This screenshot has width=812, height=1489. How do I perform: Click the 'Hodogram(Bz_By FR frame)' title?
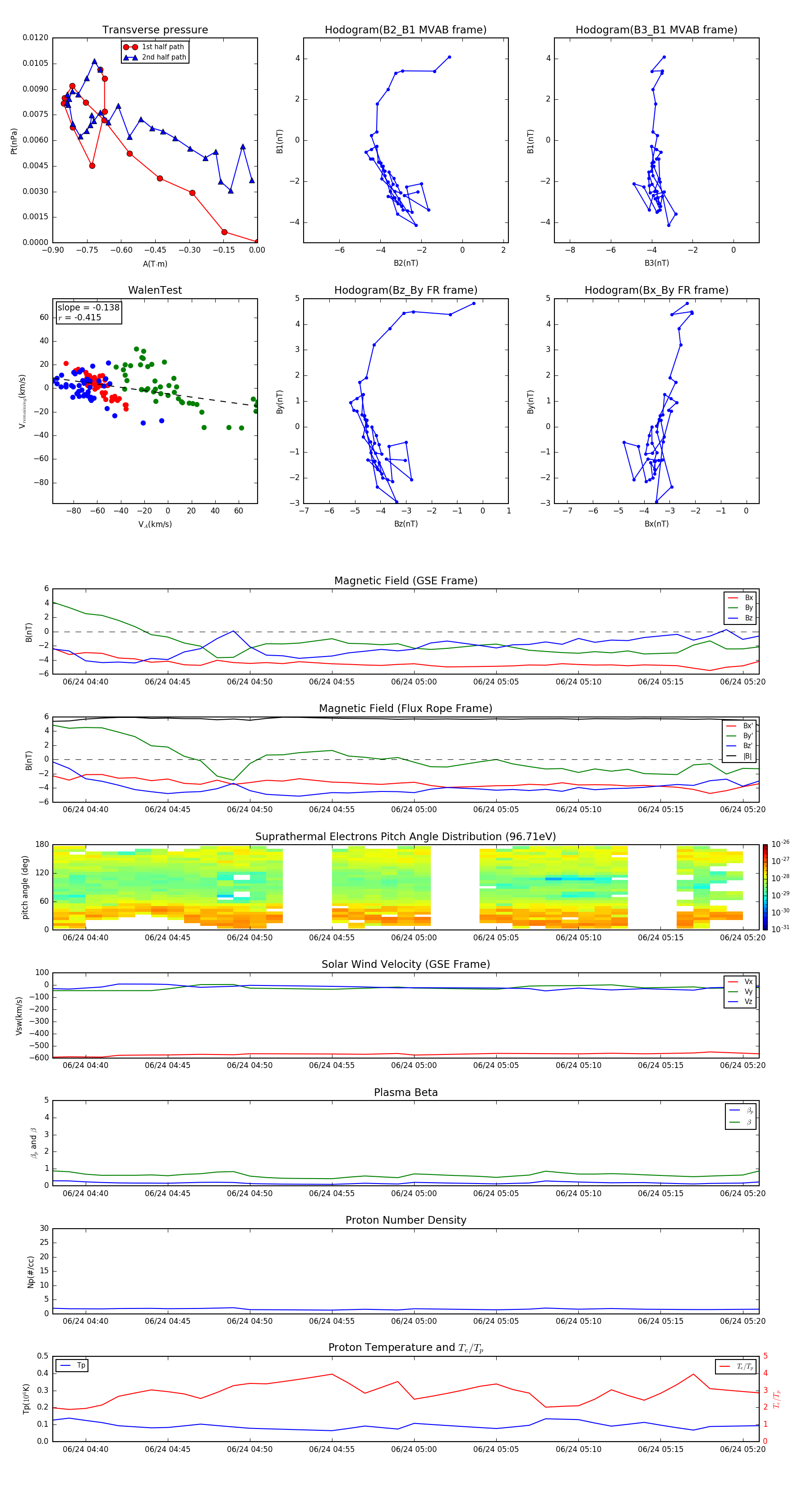(x=406, y=290)
